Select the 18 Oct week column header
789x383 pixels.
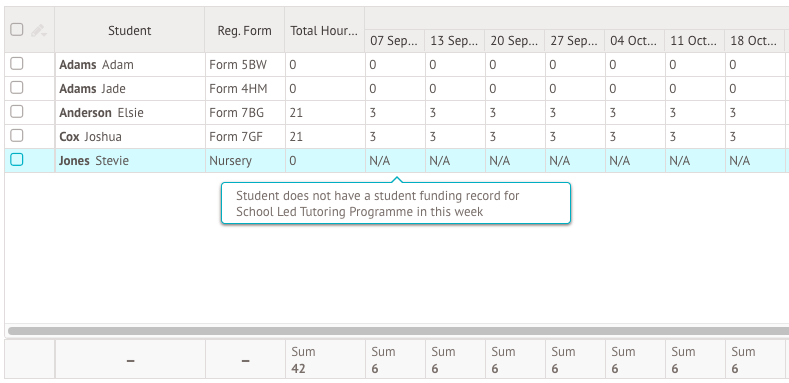[754, 41]
